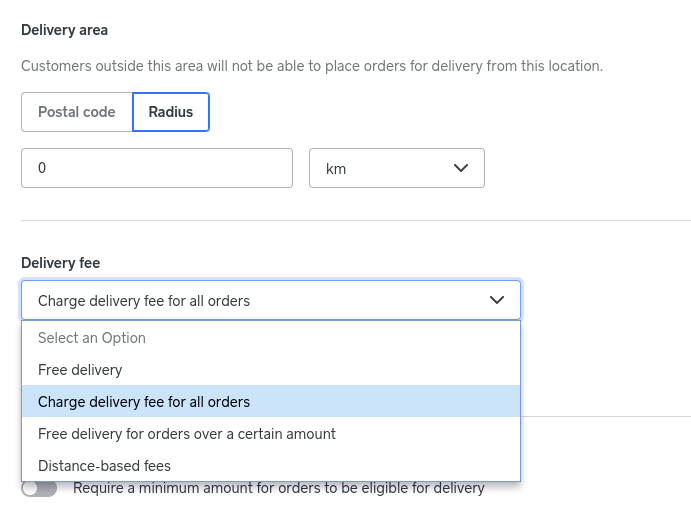Click the chevron arrow beside km
Screen dimensions: 691x512
pyautogui.click(x=461, y=168)
